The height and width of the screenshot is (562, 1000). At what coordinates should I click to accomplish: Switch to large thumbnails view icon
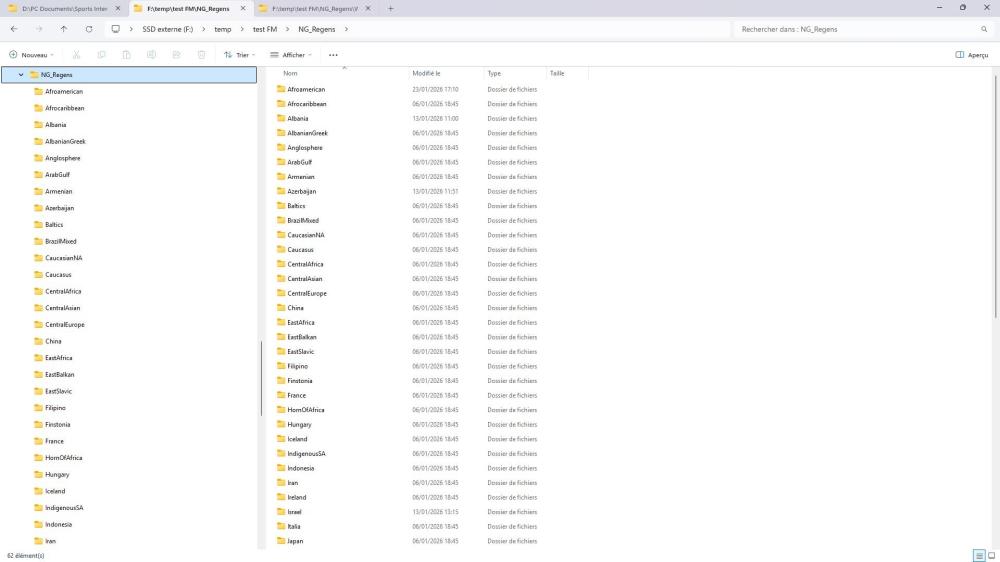click(x=992, y=556)
